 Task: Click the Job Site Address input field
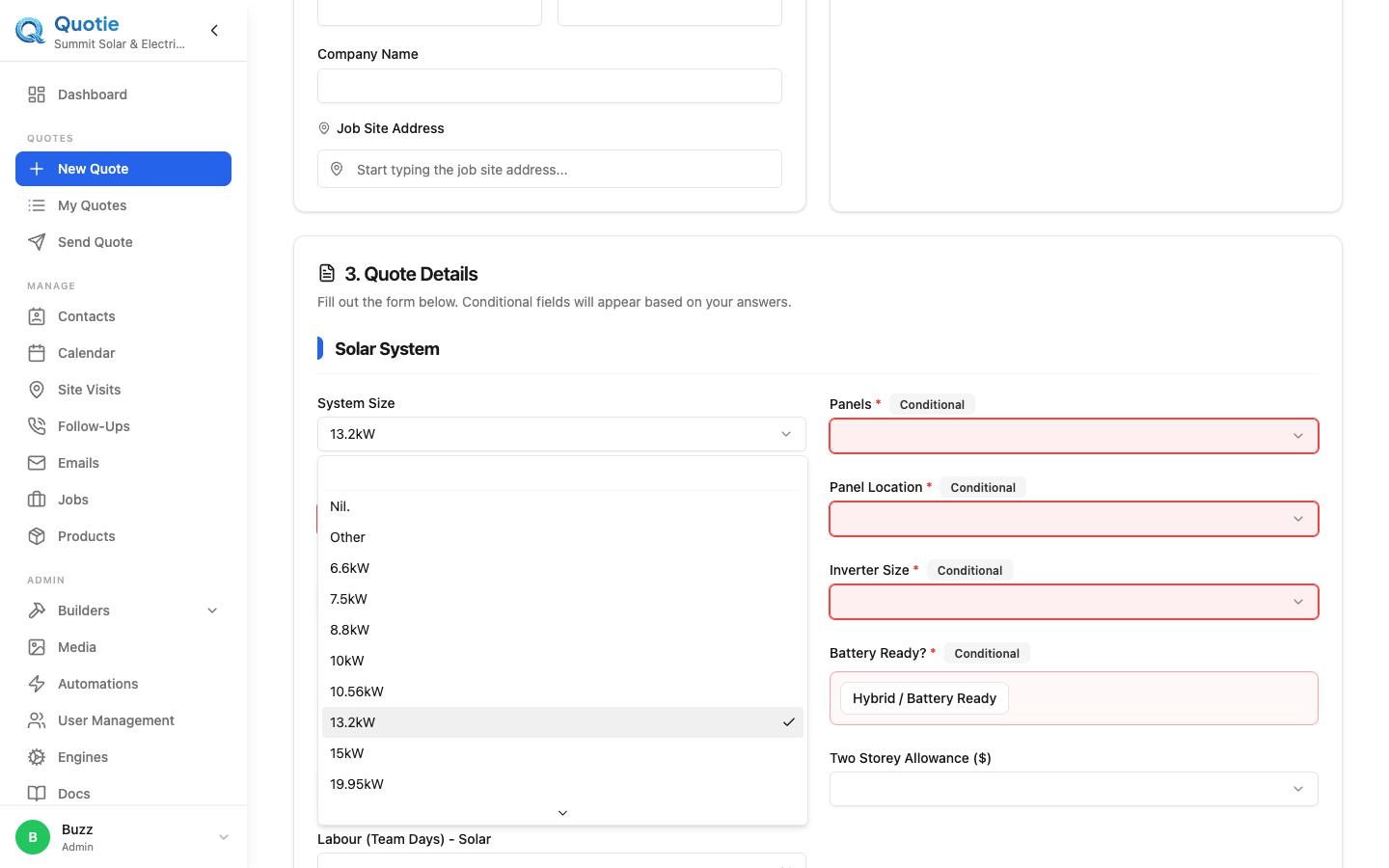(x=550, y=169)
